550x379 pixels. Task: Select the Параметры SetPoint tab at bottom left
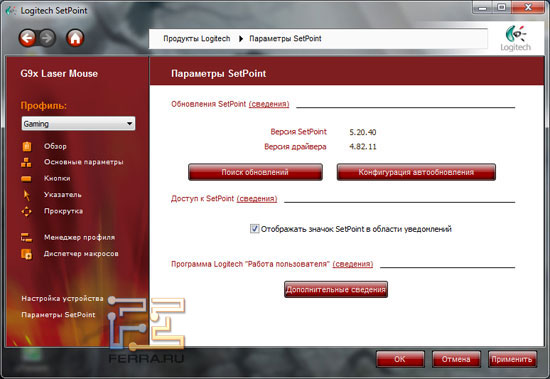pyautogui.click(x=58, y=315)
